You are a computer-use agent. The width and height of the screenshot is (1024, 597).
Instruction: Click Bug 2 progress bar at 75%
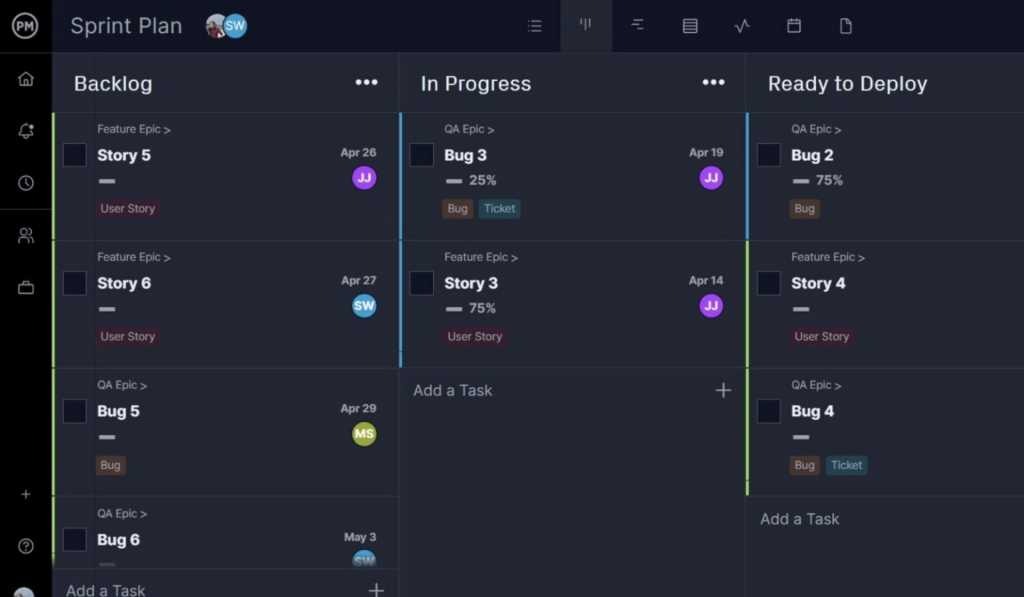pos(801,181)
